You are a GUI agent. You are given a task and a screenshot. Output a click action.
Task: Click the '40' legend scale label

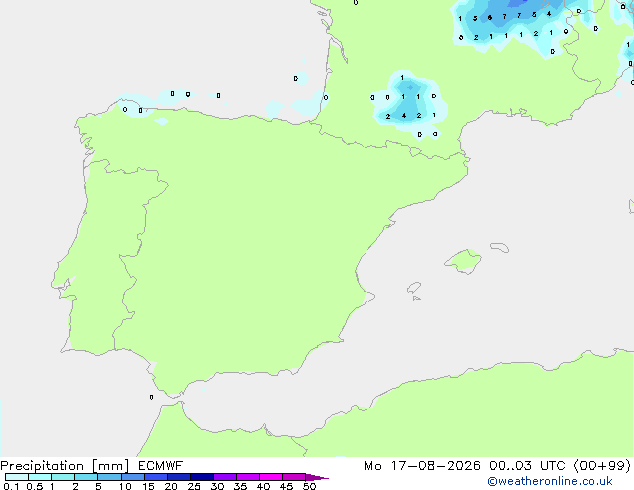coord(263,486)
